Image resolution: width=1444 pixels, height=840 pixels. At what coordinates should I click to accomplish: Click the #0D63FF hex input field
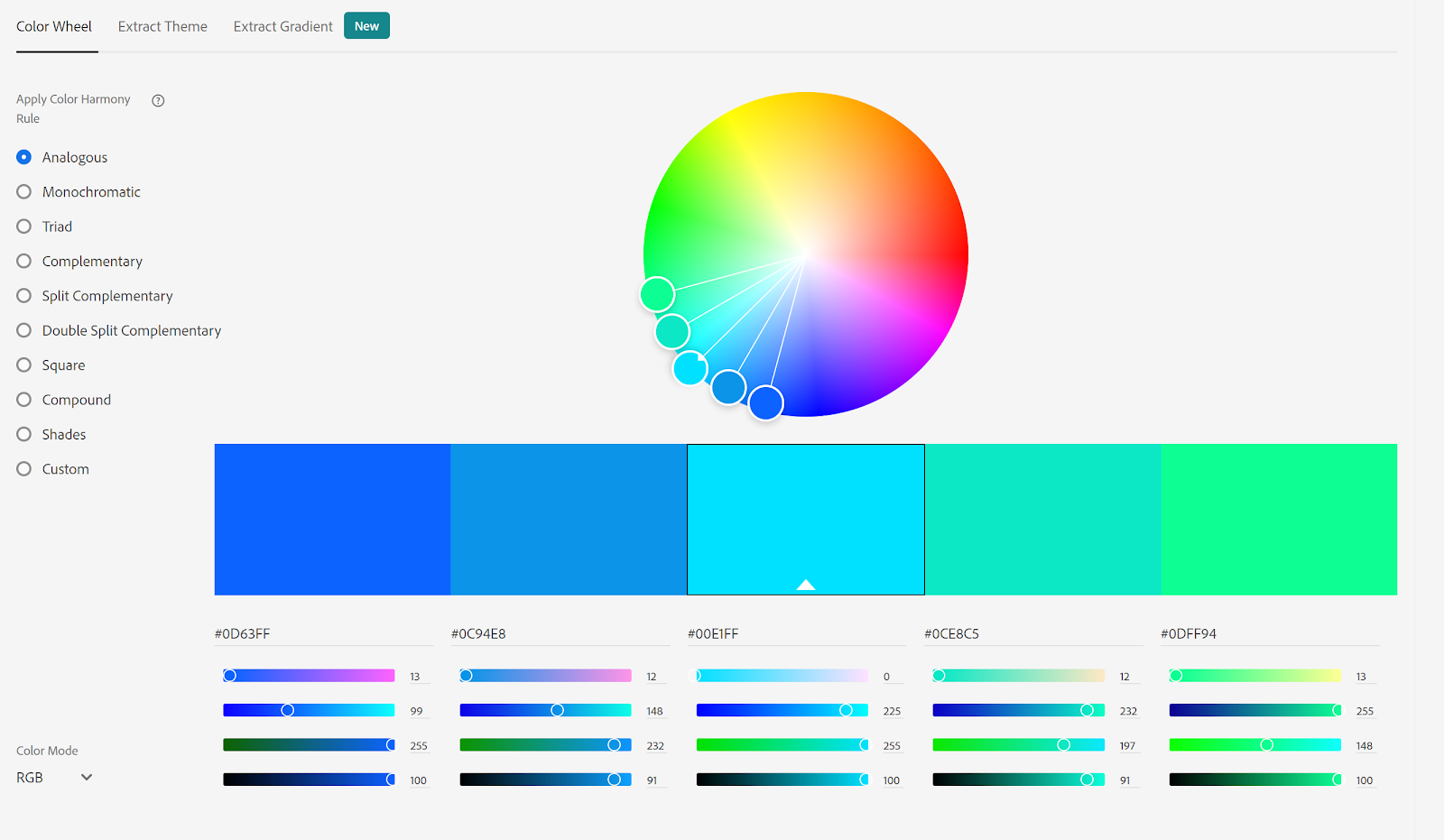tap(324, 633)
